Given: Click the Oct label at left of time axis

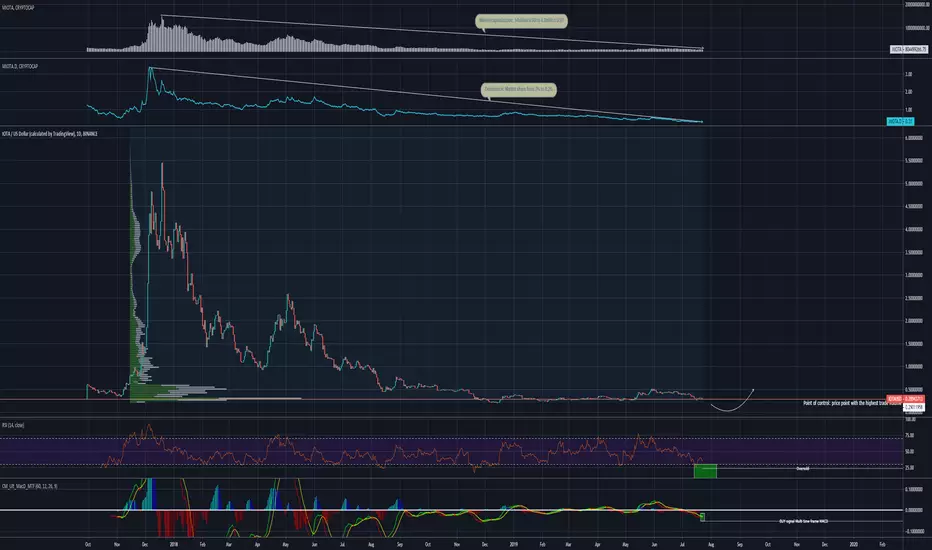Looking at the screenshot, I should (88, 544).
